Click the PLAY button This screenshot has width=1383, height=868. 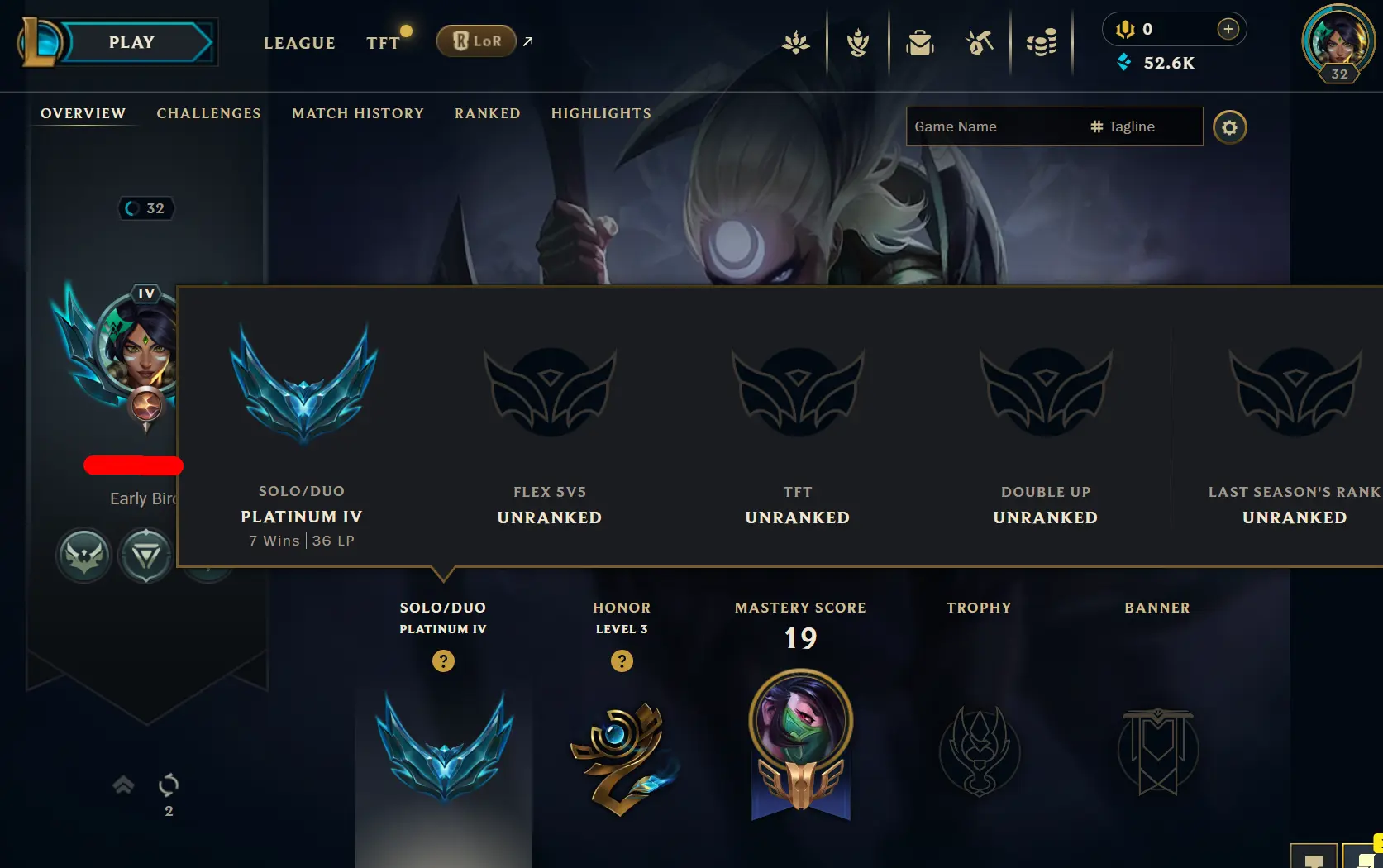[131, 42]
